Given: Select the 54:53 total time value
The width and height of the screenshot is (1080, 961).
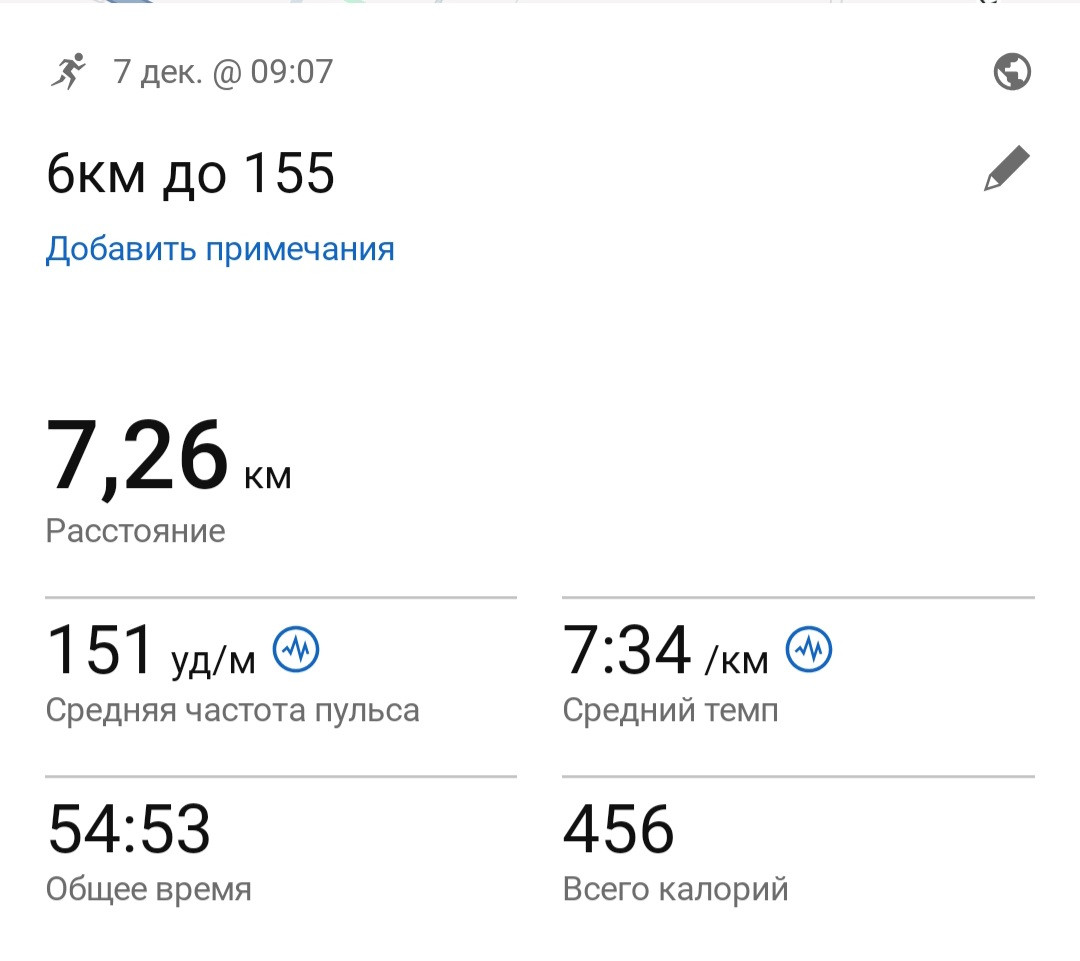Looking at the screenshot, I should click(x=129, y=829).
